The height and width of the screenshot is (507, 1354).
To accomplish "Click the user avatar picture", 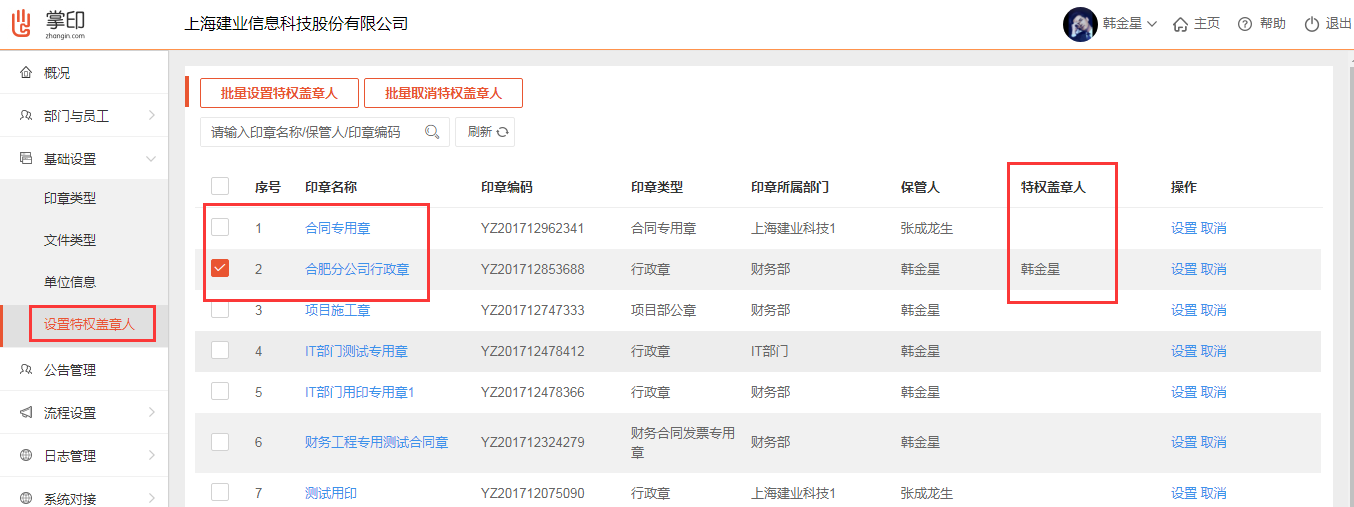I will 1080,24.
